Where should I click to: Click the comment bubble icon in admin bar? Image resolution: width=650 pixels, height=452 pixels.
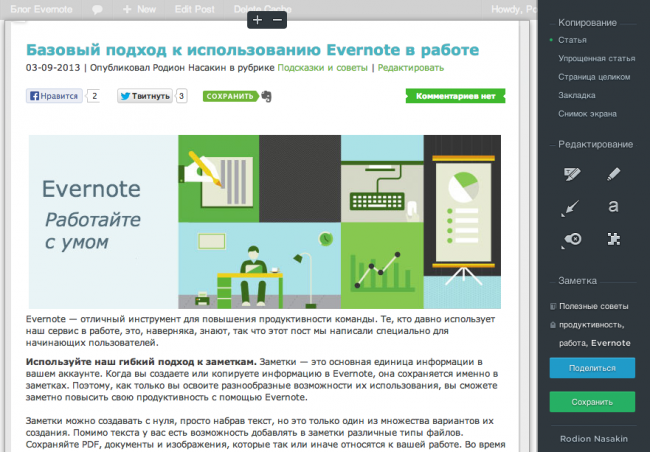click(97, 10)
